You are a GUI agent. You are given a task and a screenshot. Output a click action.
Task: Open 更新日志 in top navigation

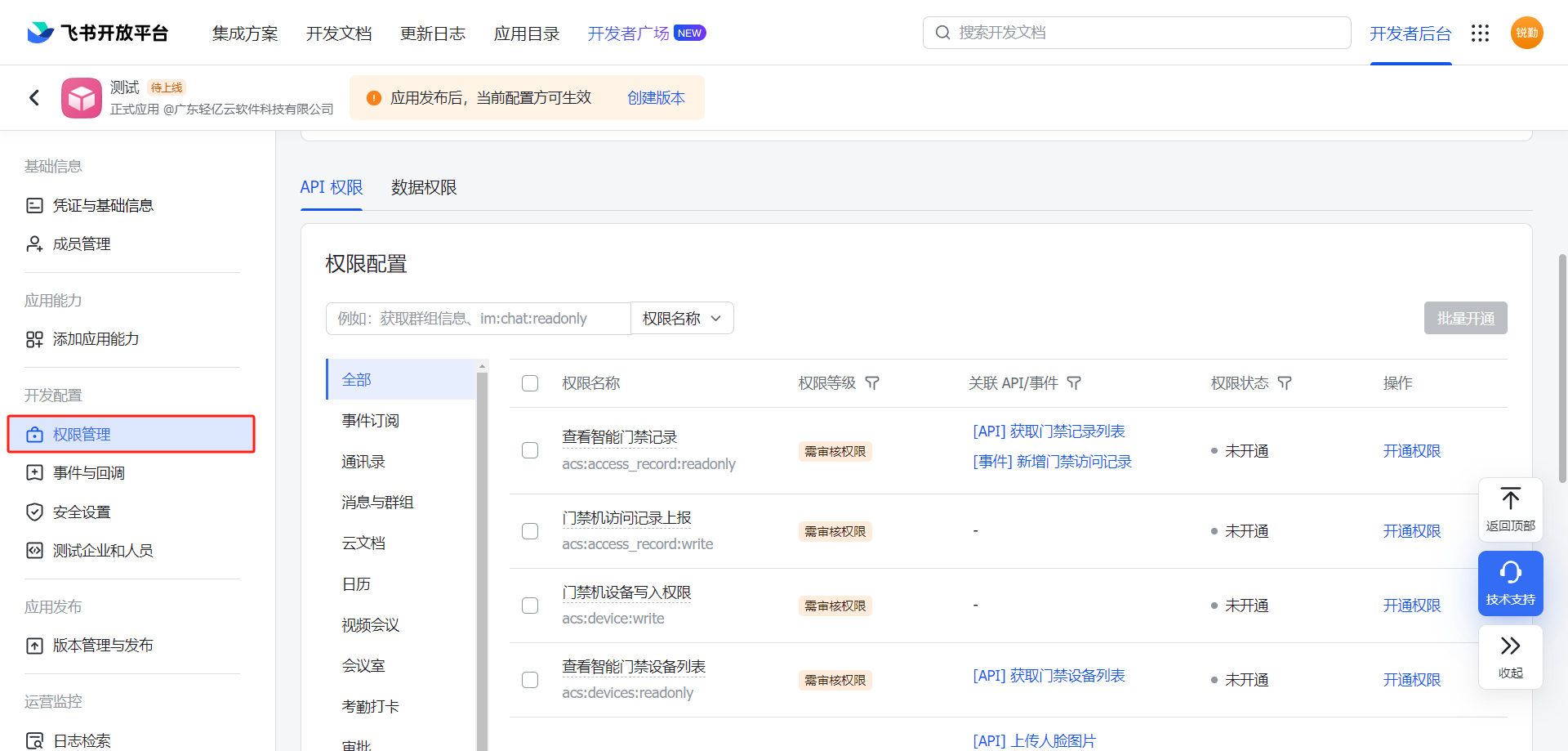click(x=433, y=34)
